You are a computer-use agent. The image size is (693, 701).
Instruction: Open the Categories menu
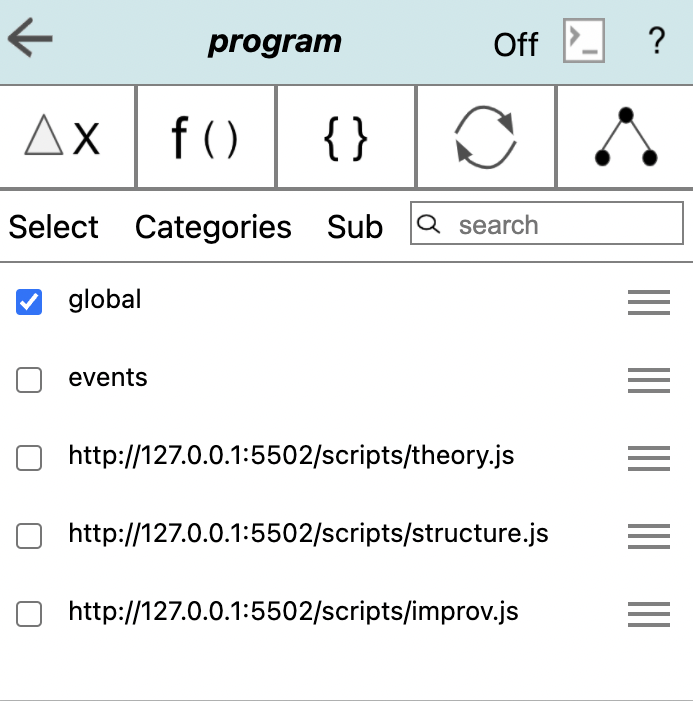213,227
